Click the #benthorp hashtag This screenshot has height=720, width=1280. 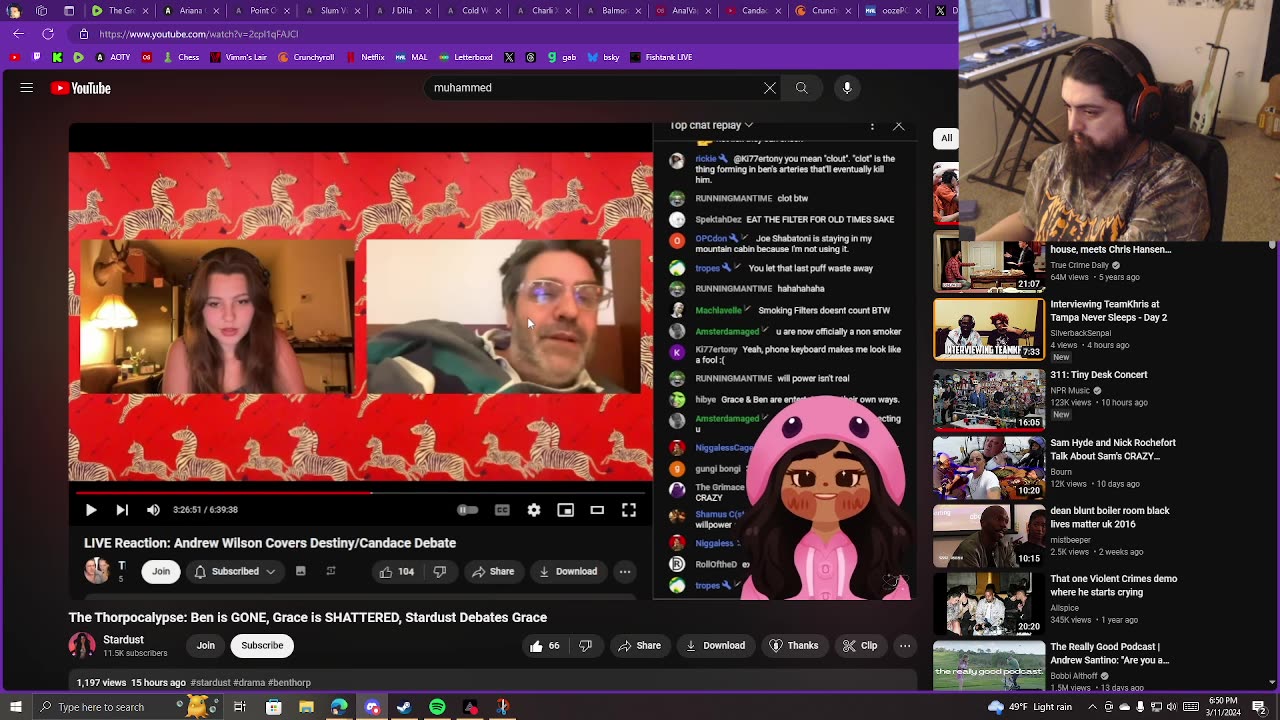pos(290,683)
